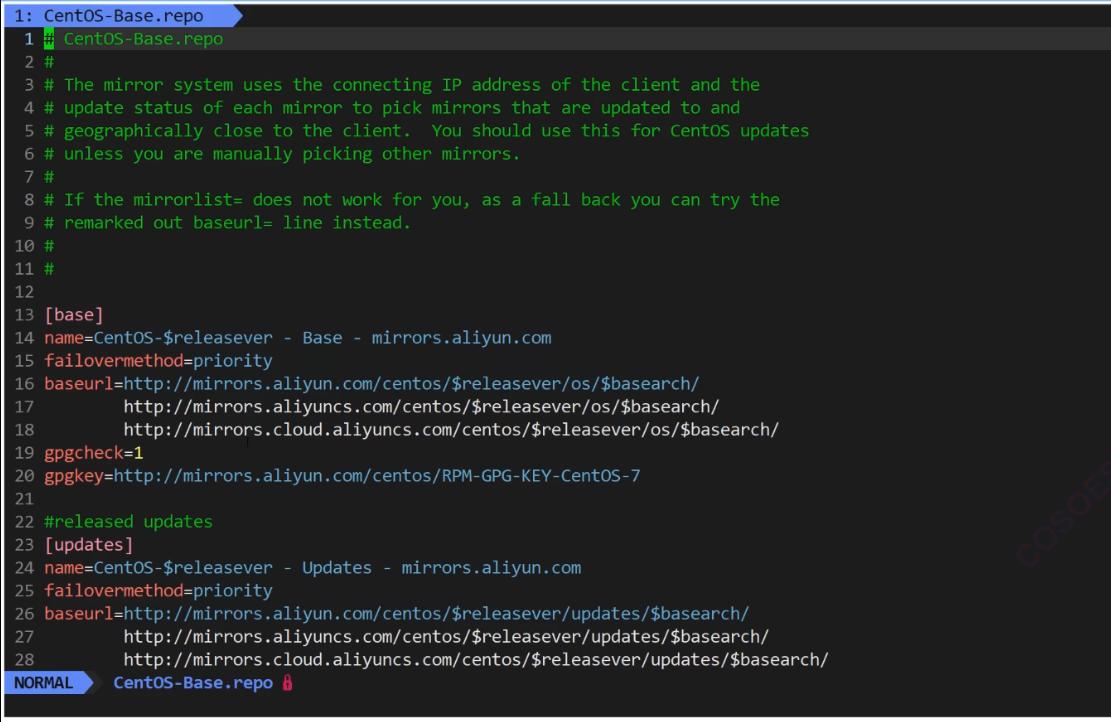Click the [updates] section header
This screenshot has width=1111, height=722.
tap(89, 545)
